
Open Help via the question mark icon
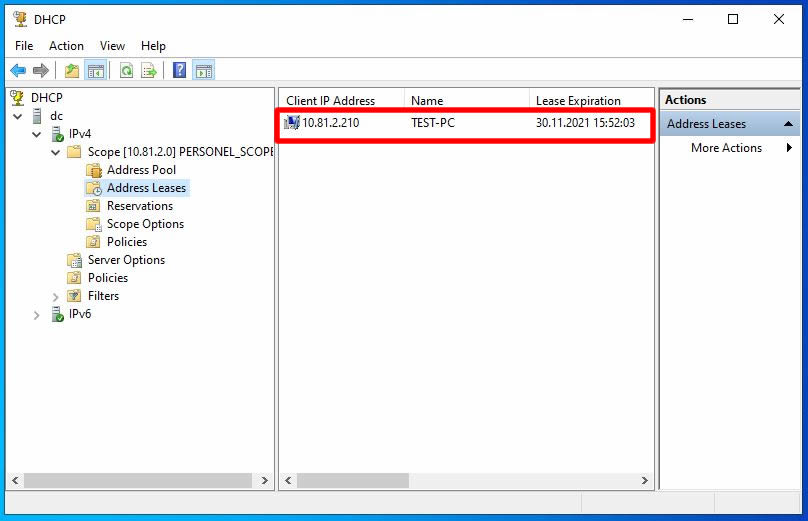click(x=179, y=70)
